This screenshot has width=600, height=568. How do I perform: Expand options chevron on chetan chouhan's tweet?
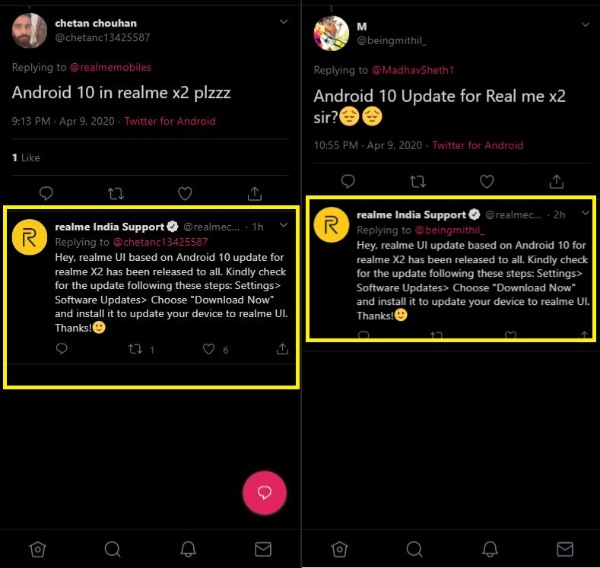tap(284, 22)
